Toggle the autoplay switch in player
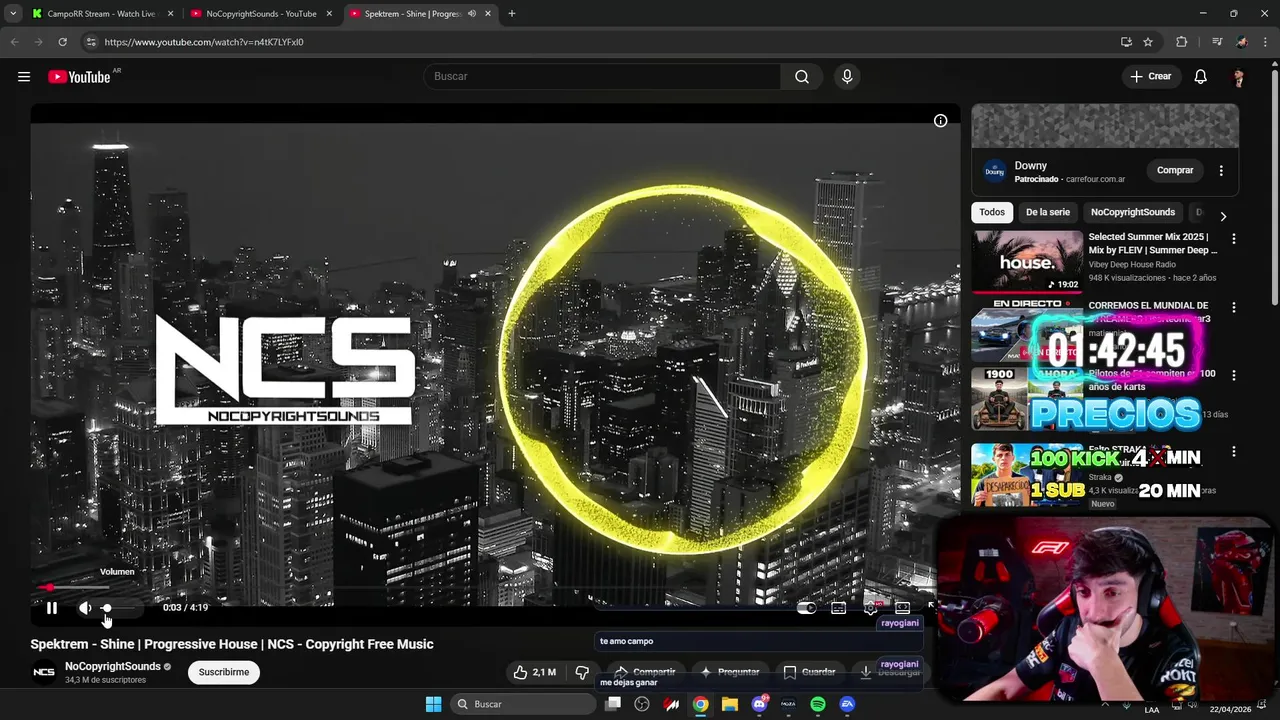Screen dimensions: 1280x720 tap(807, 608)
